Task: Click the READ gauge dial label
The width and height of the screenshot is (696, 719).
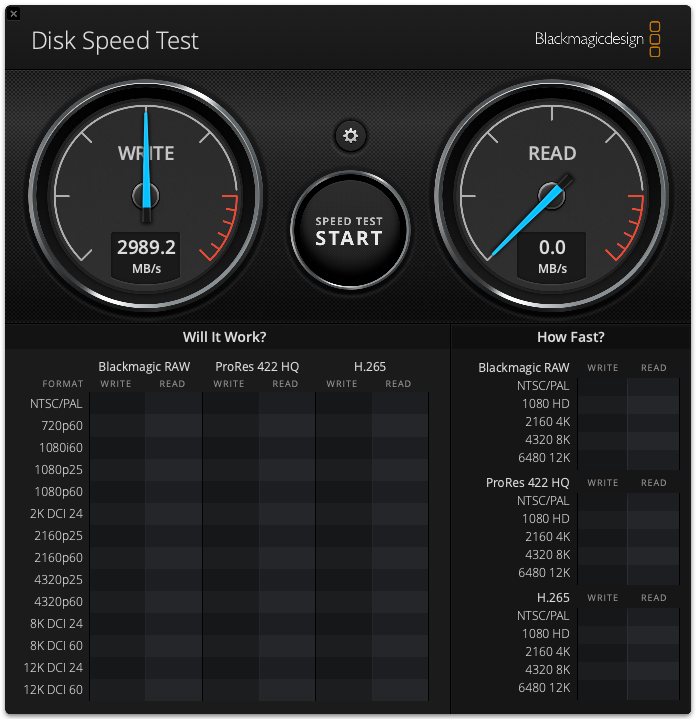Action: 552,153
